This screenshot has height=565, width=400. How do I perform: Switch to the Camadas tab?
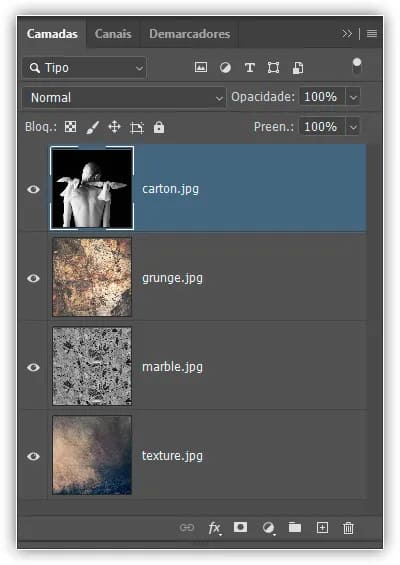coord(52,34)
